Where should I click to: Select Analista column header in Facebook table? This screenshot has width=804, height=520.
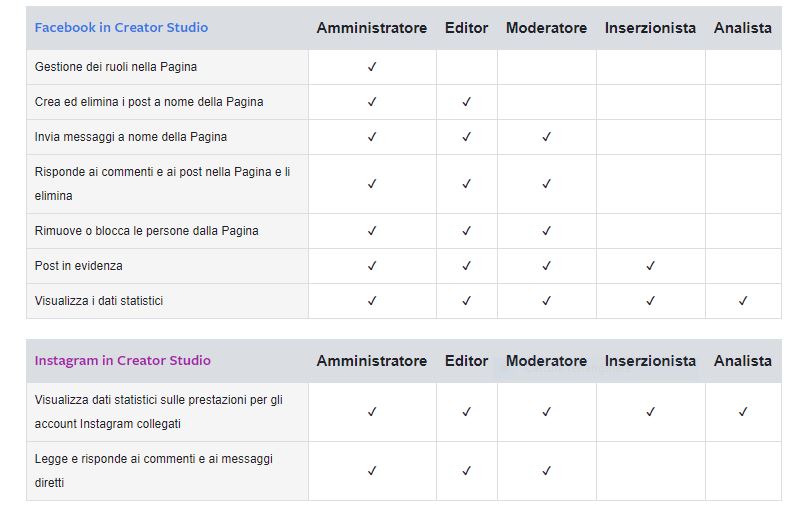(x=742, y=28)
